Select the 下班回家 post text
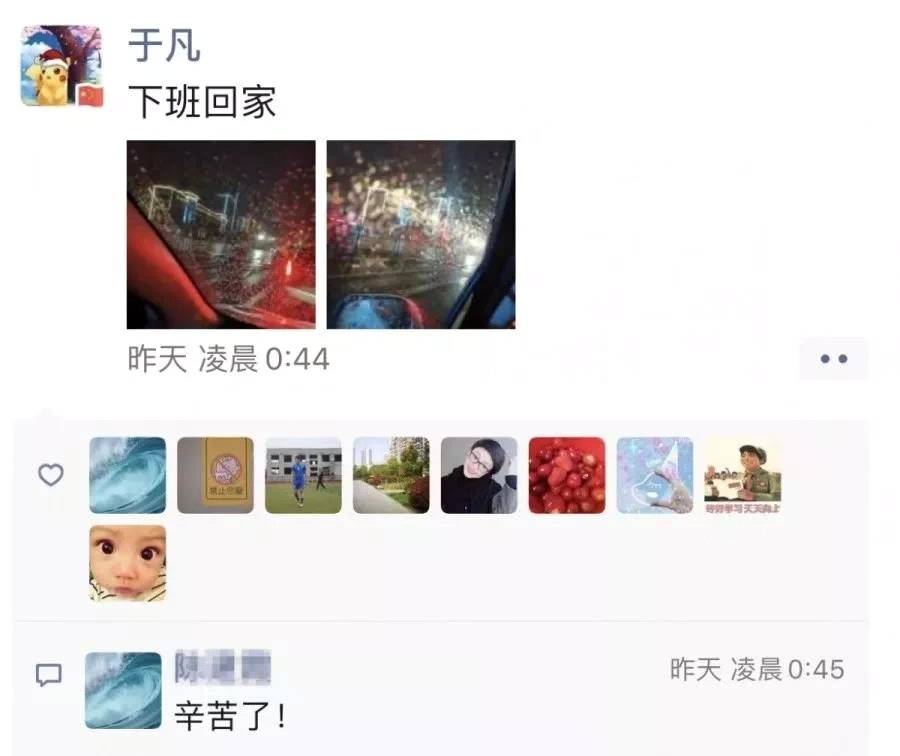The width and height of the screenshot is (900, 756). click(202, 102)
